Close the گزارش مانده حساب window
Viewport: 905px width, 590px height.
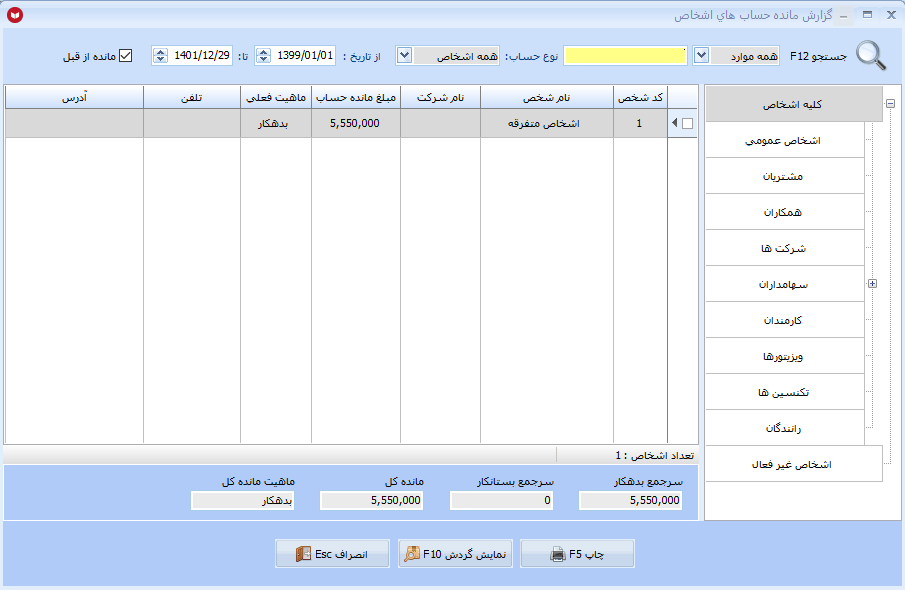[891, 15]
